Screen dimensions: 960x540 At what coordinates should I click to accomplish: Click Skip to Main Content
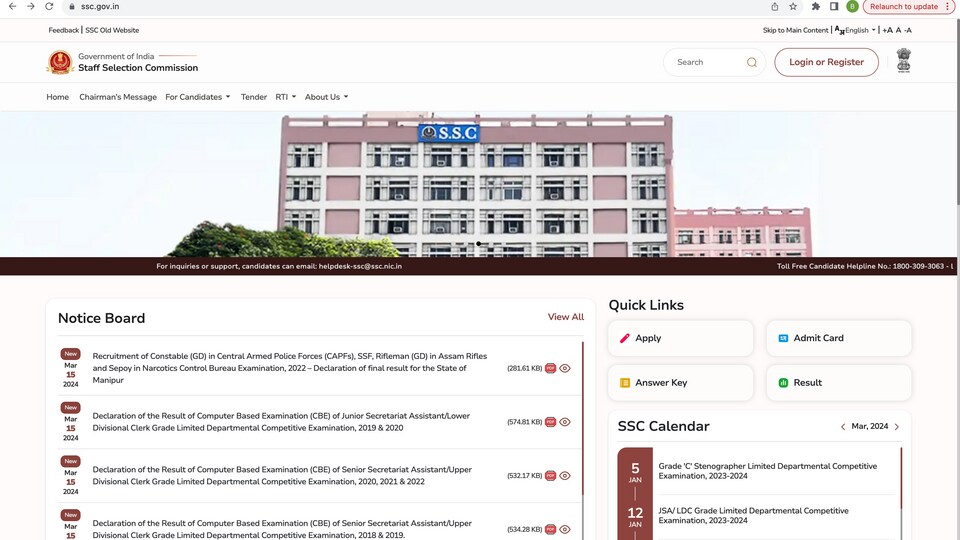tap(795, 30)
